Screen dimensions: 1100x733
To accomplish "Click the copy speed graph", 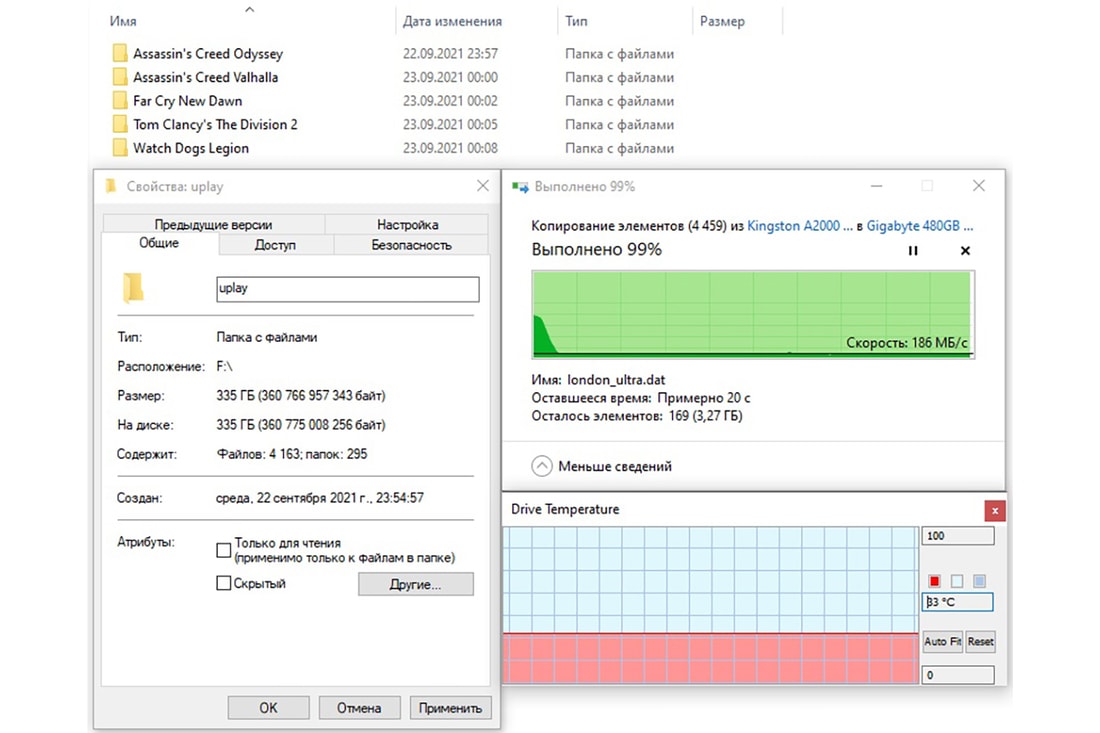I will (753, 314).
